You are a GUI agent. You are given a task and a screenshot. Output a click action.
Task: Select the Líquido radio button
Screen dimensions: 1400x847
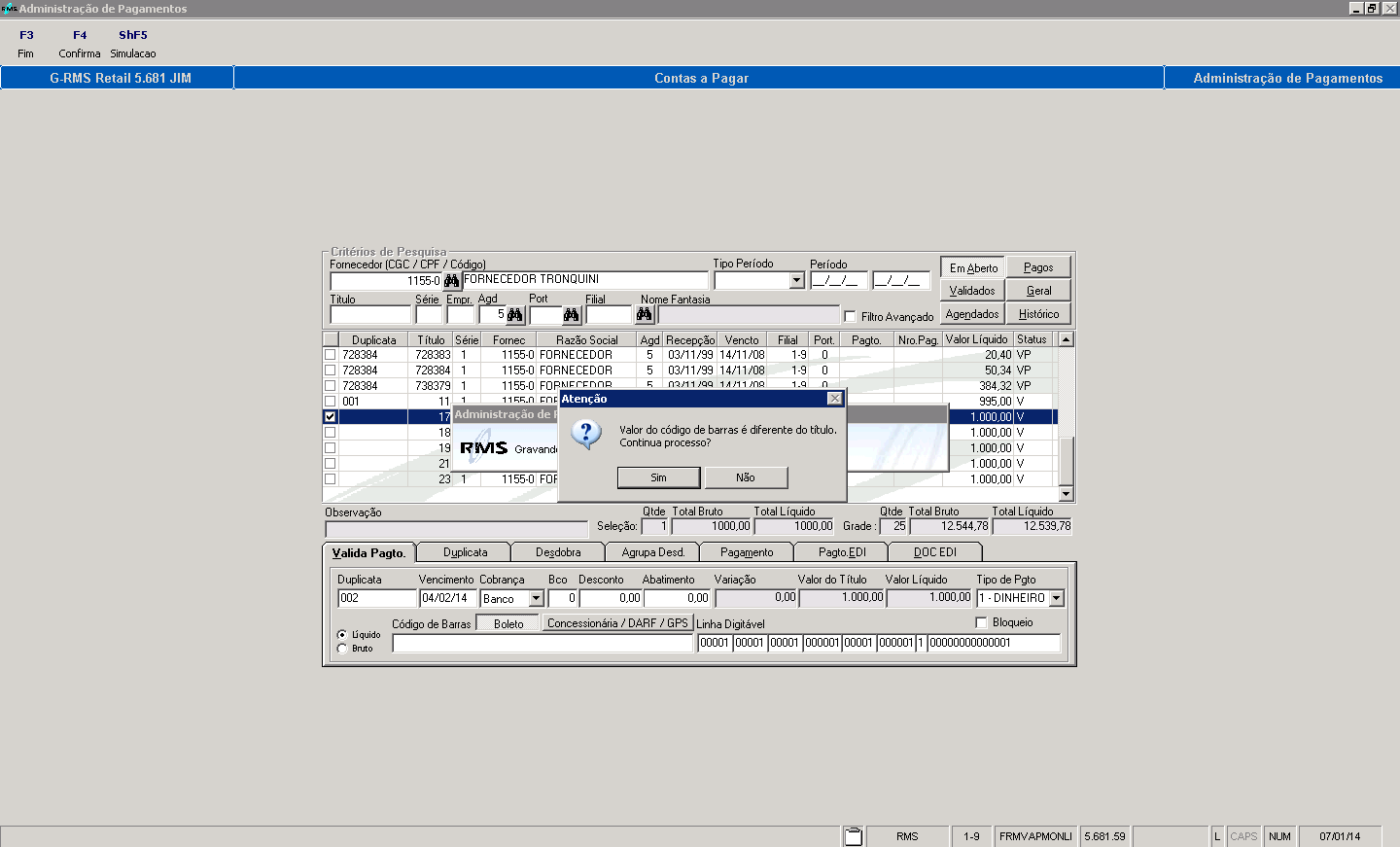click(342, 635)
